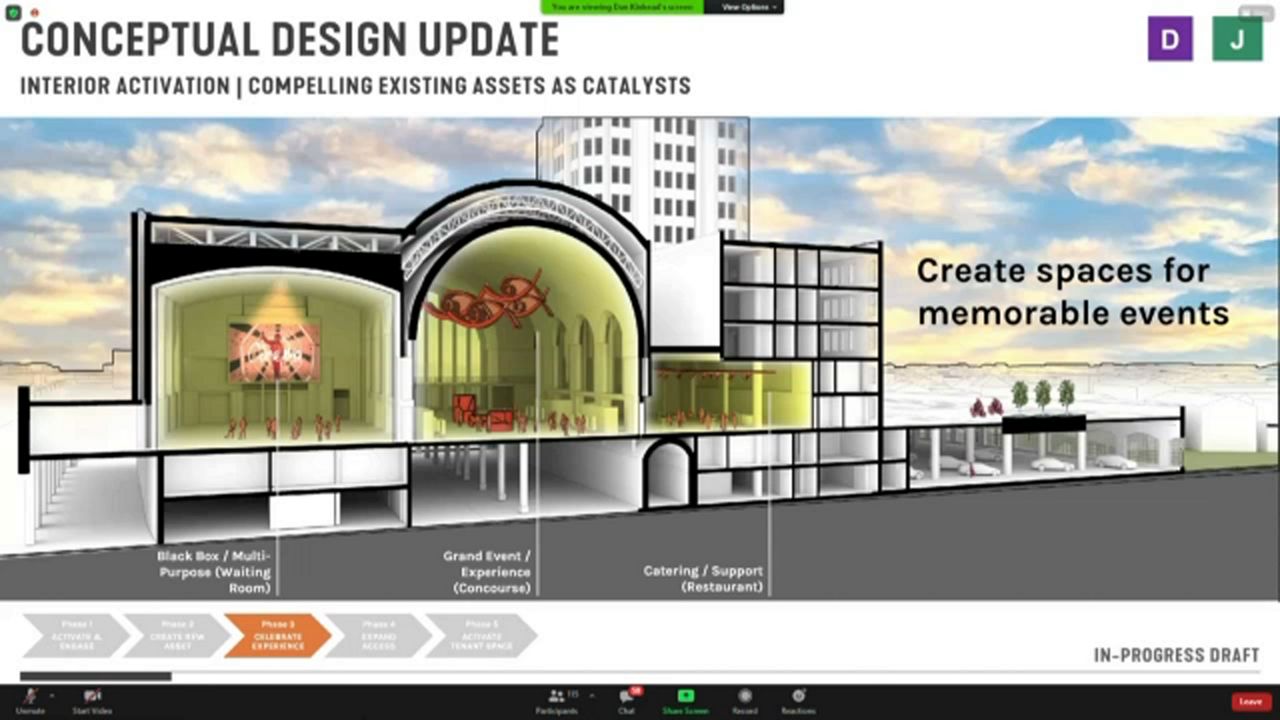The height and width of the screenshot is (720, 1280).
Task: Click the Share Screen icon
Action: coord(684,697)
